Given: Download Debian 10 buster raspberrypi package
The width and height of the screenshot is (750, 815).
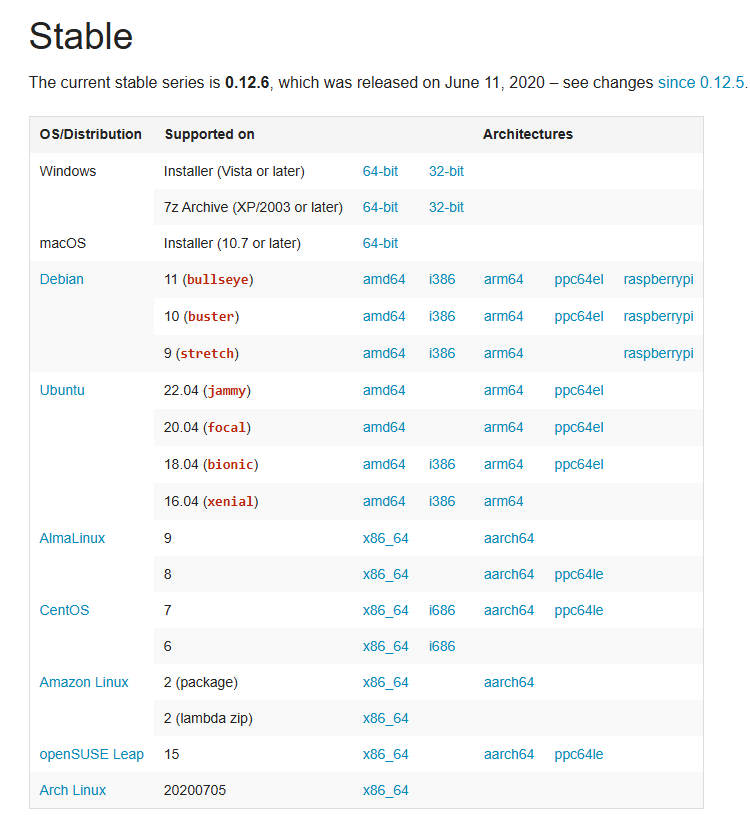Looking at the screenshot, I should click(x=658, y=317).
